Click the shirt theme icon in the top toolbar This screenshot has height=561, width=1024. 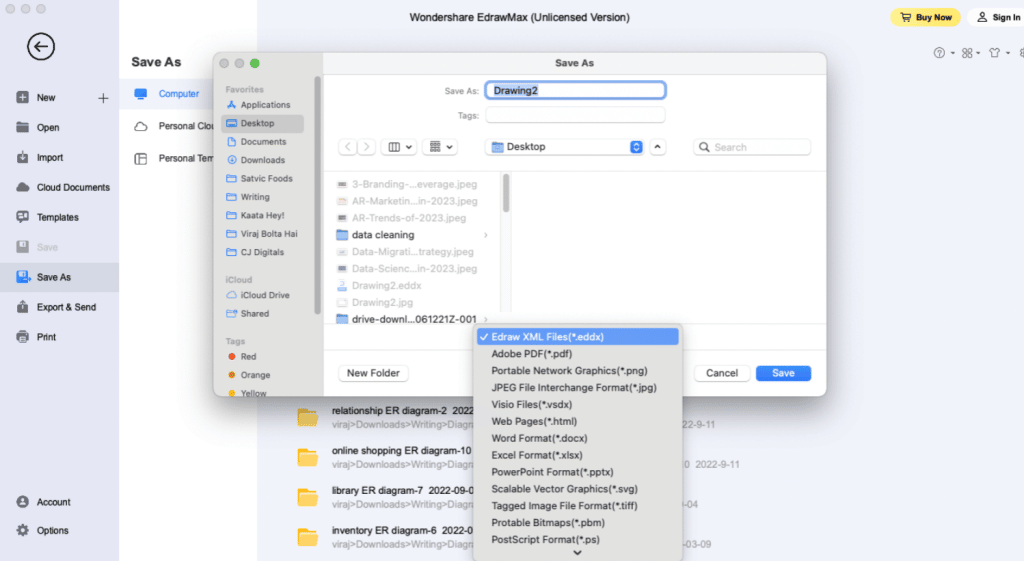(995, 53)
